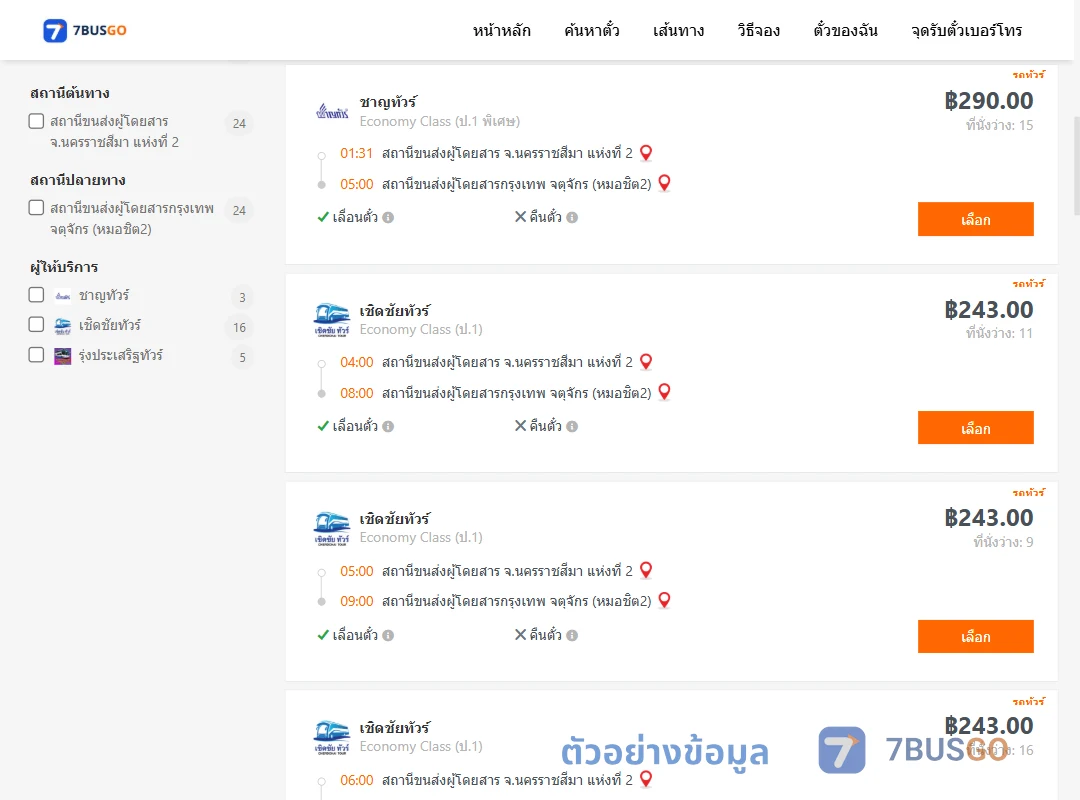
Task: Click Economy Class (ป.1 พิเศษ) label
Action: (x=439, y=121)
